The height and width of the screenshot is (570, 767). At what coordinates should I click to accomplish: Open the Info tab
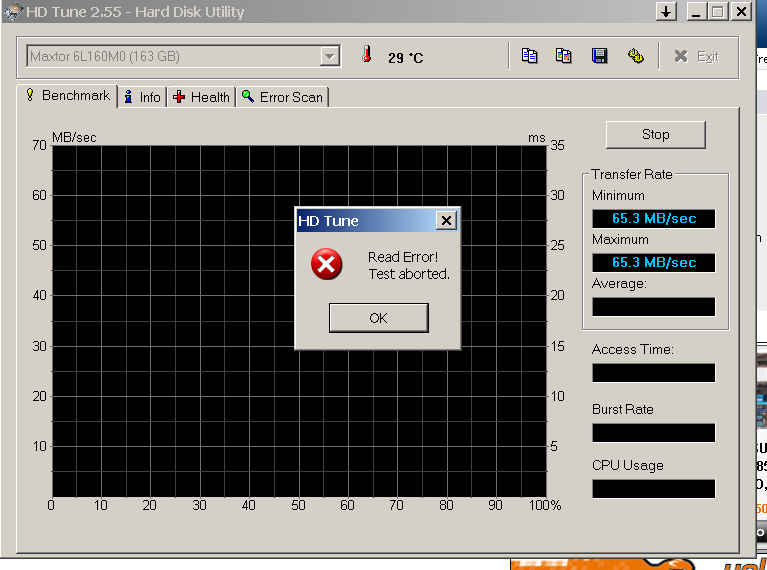tap(142, 97)
